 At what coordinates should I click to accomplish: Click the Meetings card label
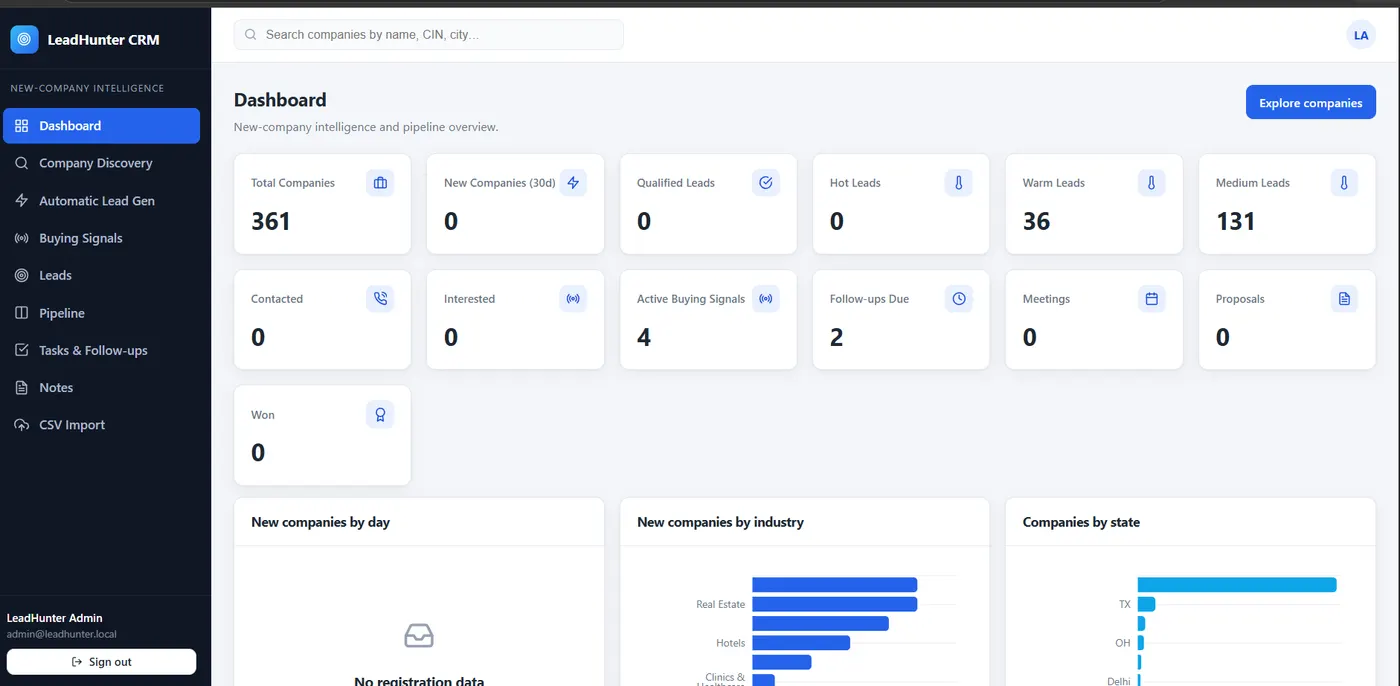click(x=1046, y=299)
